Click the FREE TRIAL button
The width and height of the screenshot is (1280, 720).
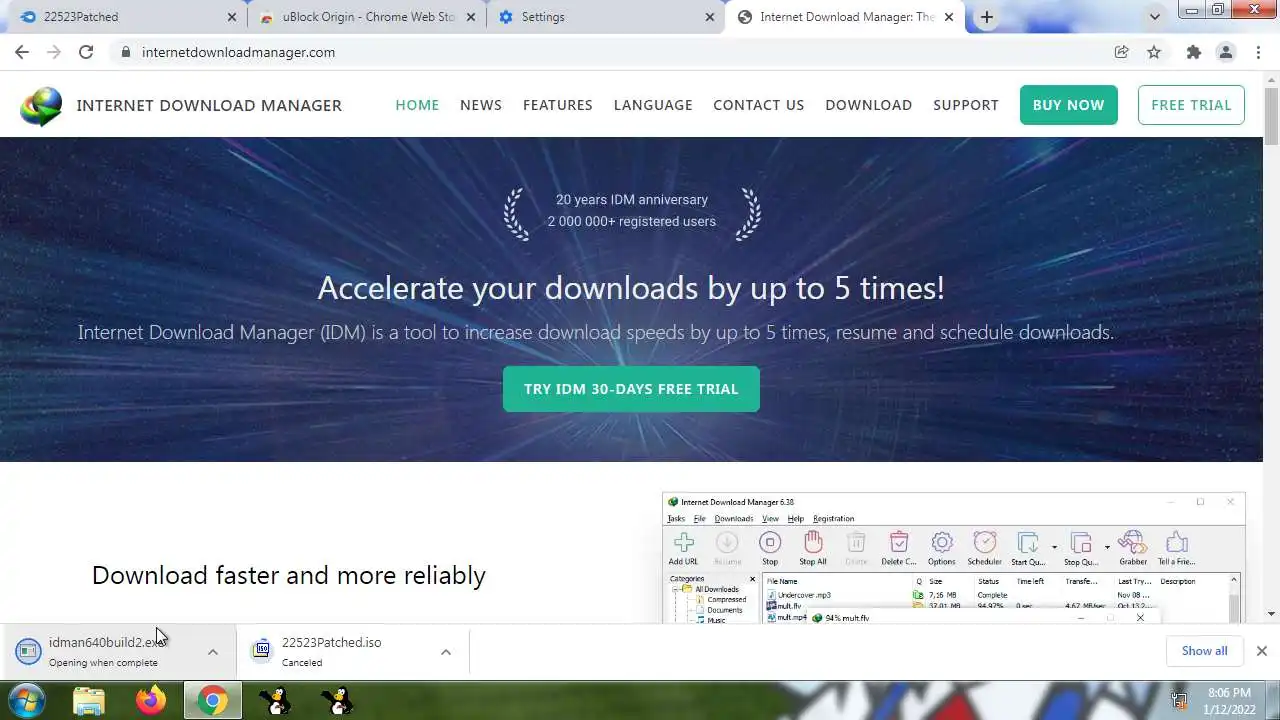tap(1191, 105)
